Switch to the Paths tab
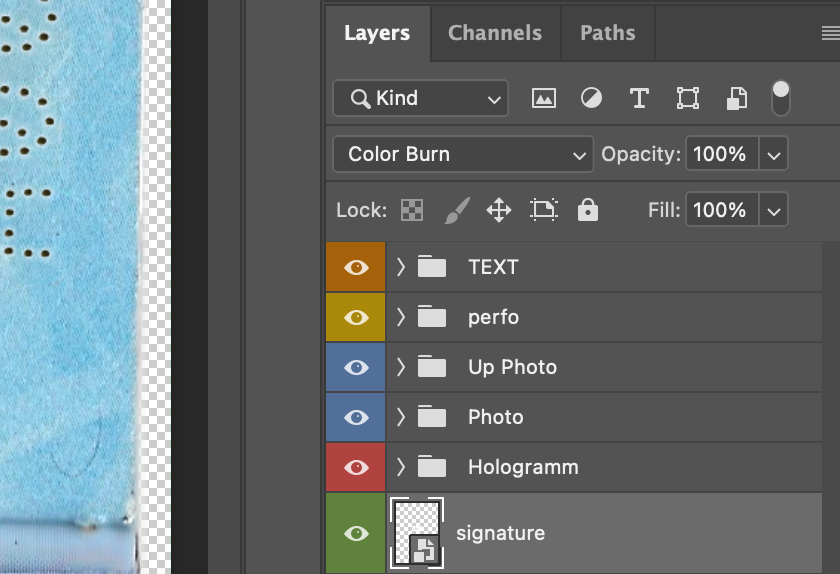Image resolution: width=840 pixels, height=574 pixels. [607, 33]
